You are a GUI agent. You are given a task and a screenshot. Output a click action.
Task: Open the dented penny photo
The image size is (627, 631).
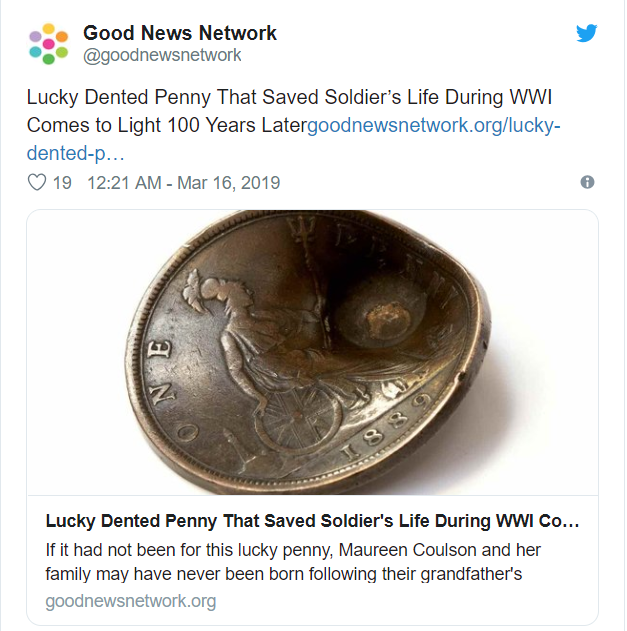[x=312, y=352]
